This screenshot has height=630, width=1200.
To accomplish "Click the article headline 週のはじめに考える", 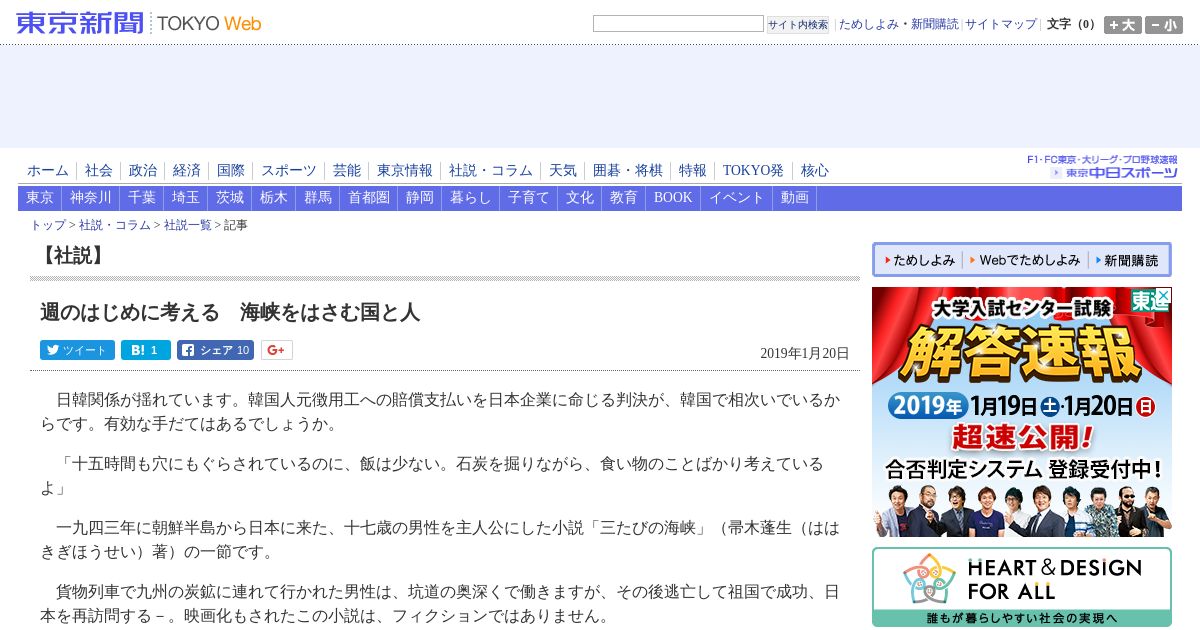I will pyautogui.click(x=230, y=312).
